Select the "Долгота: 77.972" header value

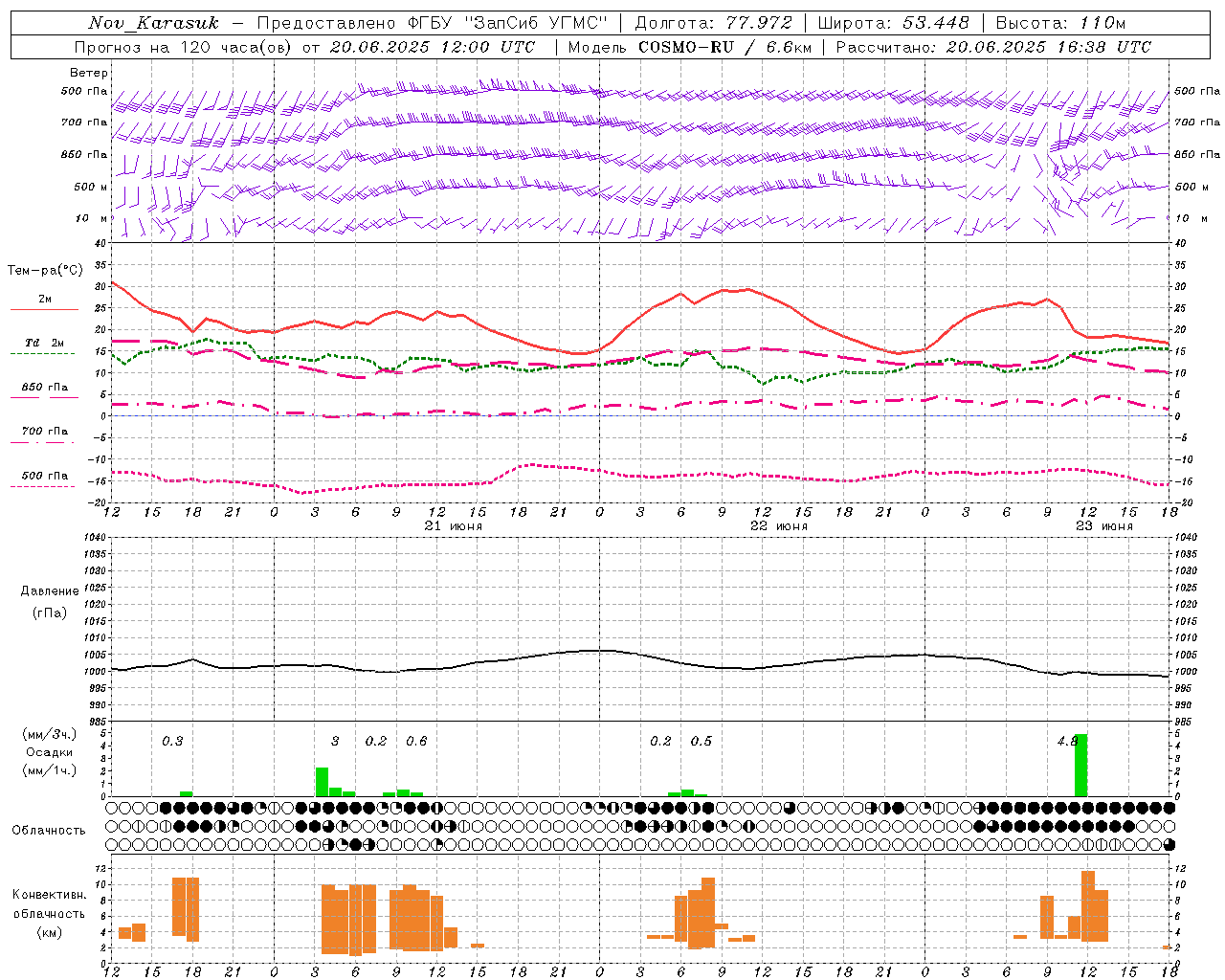point(714,23)
